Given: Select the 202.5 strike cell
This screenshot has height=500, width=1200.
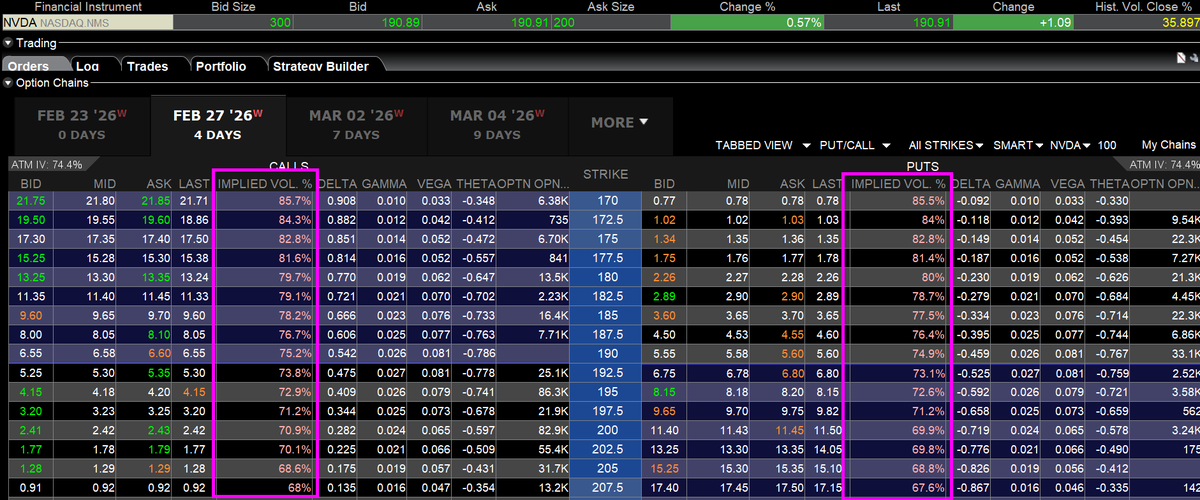Looking at the screenshot, I should [x=605, y=448].
